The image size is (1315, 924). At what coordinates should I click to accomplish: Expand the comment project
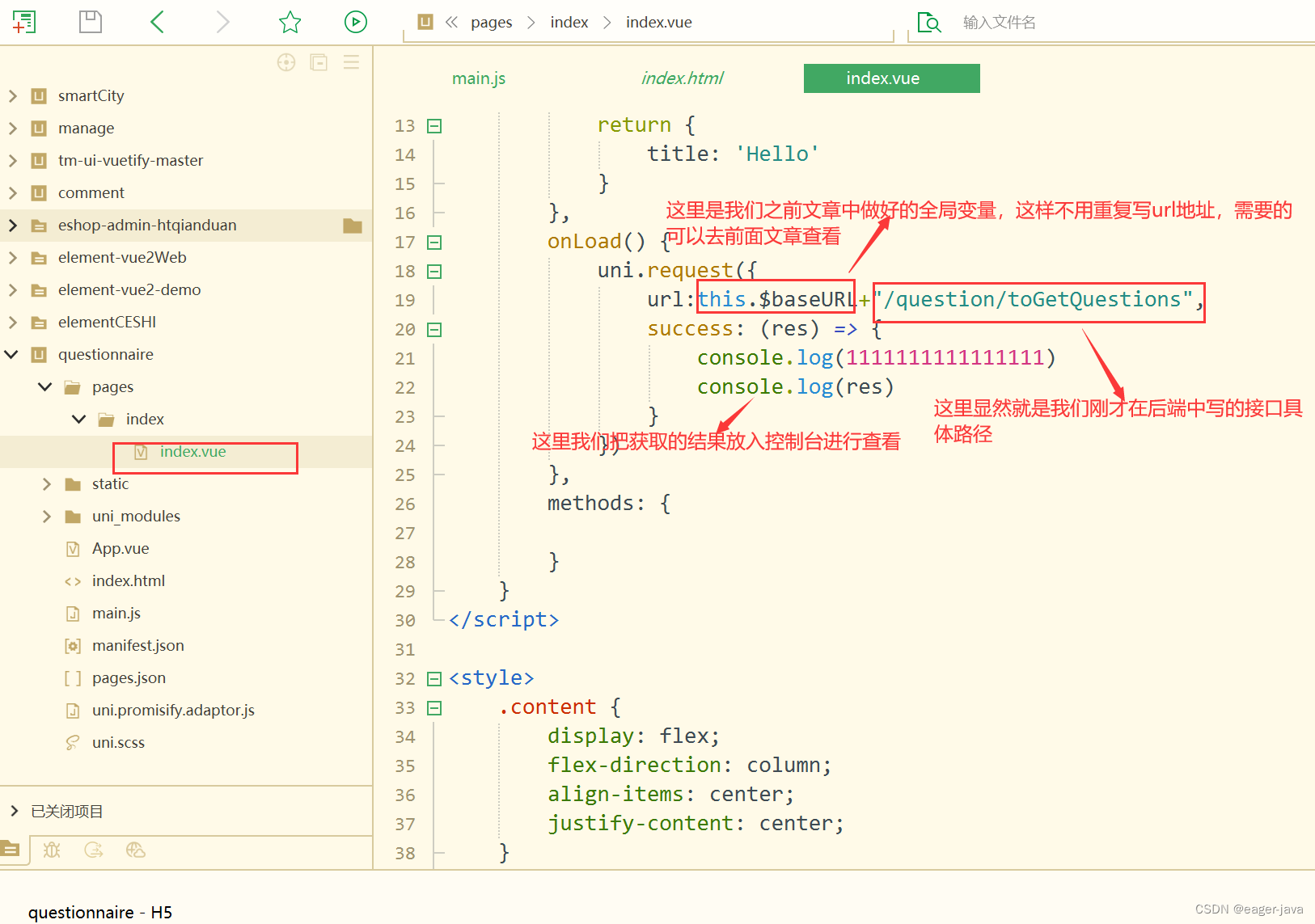pyautogui.click(x=12, y=193)
